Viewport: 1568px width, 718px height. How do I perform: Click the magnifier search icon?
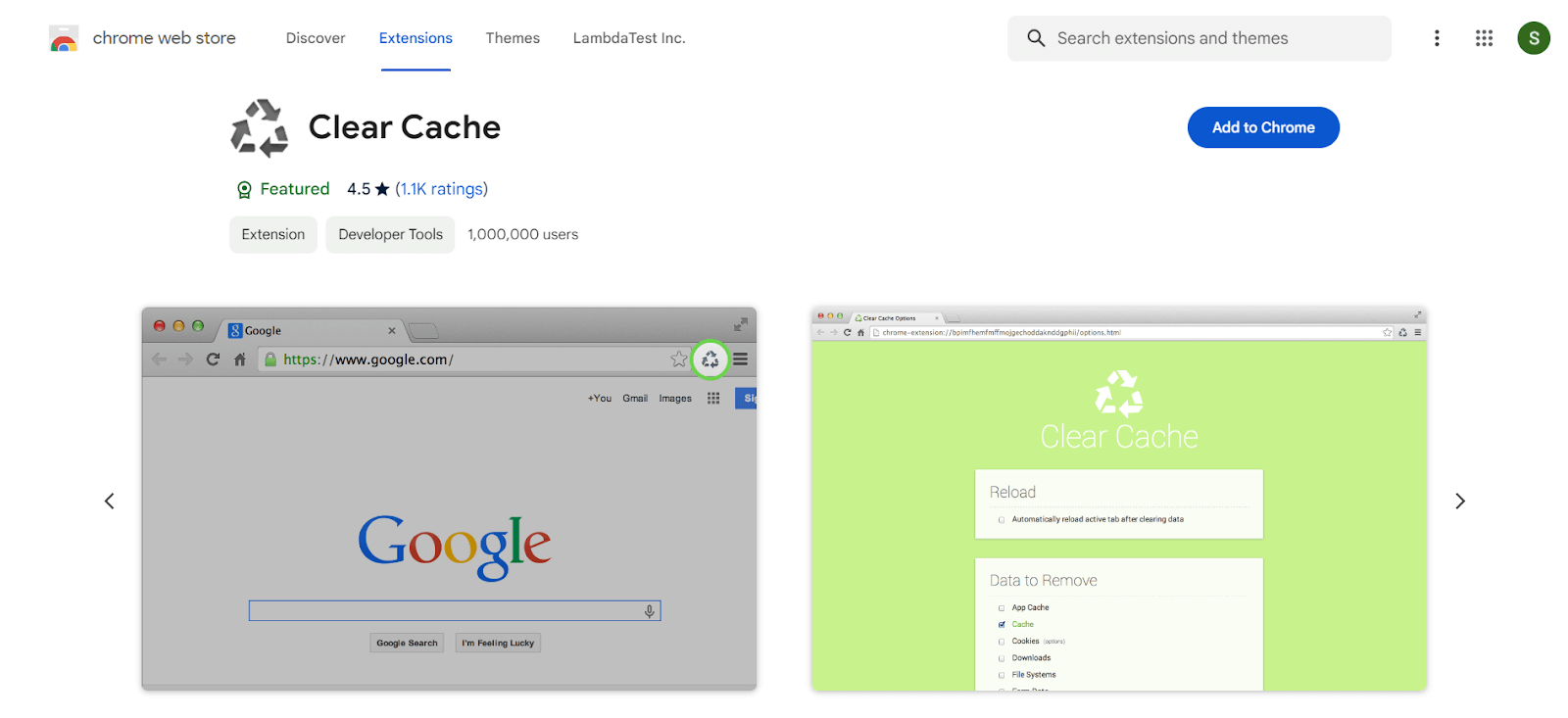[x=1036, y=38]
